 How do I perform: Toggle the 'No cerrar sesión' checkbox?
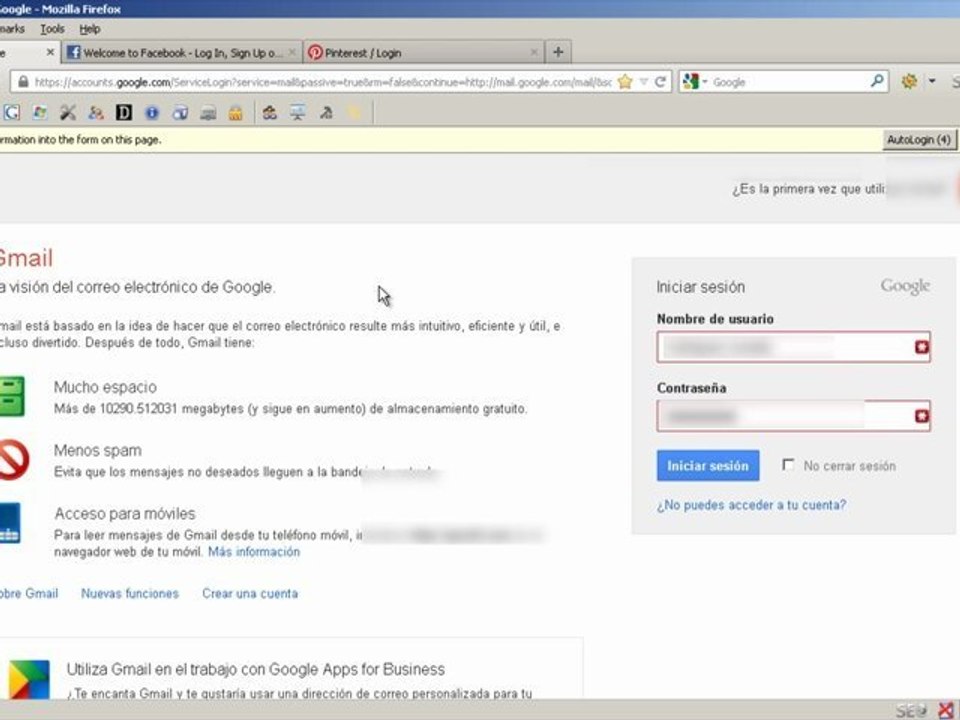tap(789, 465)
